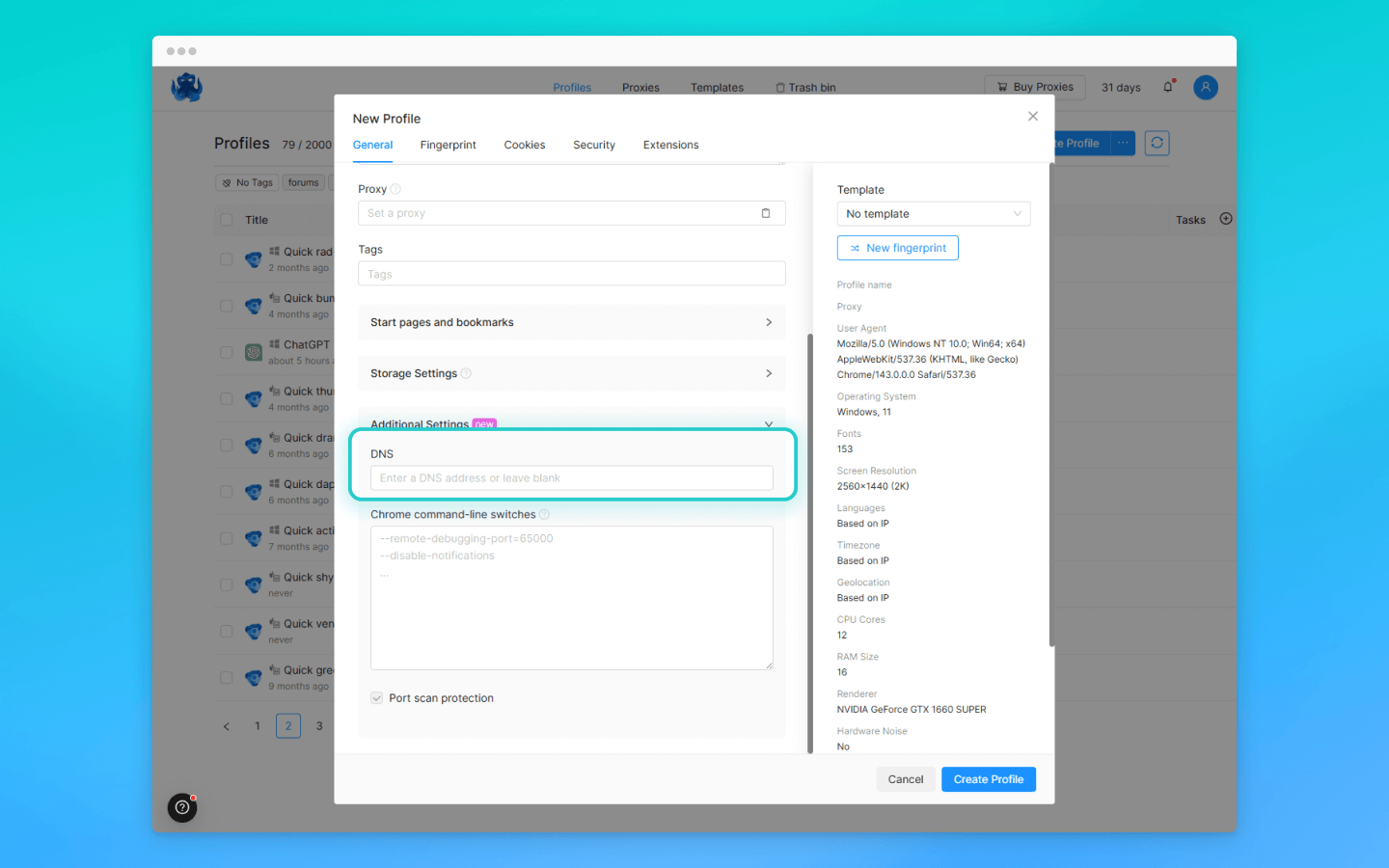Select the Quick shy row checkbox
Image resolution: width=1389 pixels, height=868 pixels.
click(x=227, y=584)
